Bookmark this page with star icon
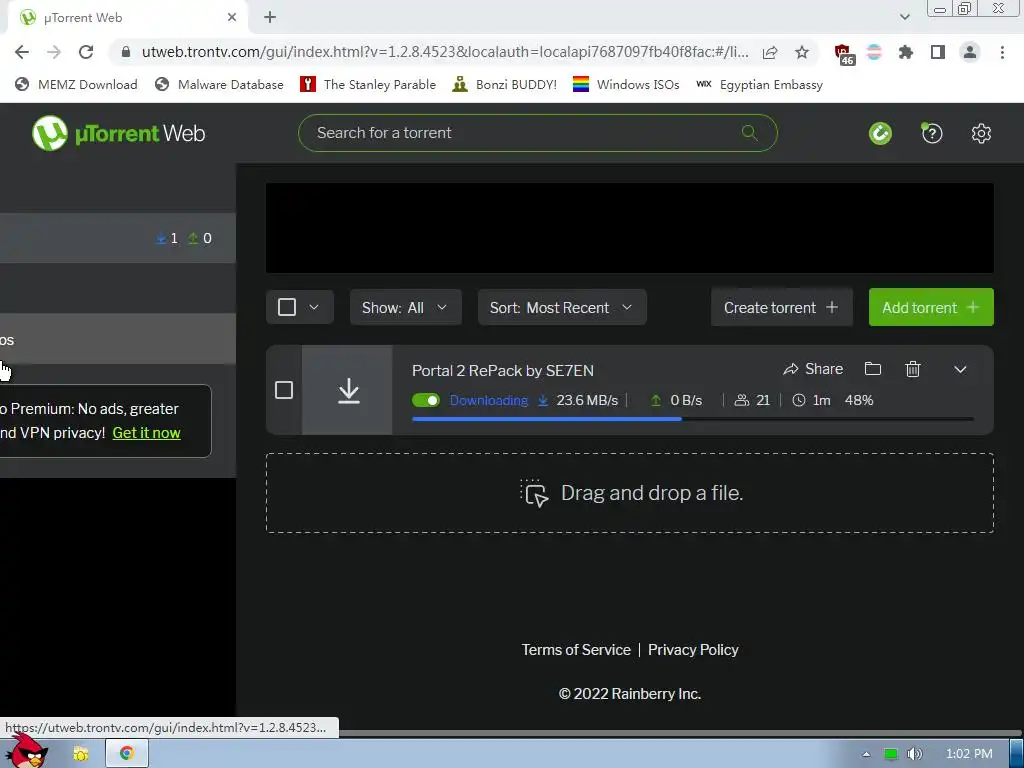This screenshot has height=768, width=1024. coord(802,52)
